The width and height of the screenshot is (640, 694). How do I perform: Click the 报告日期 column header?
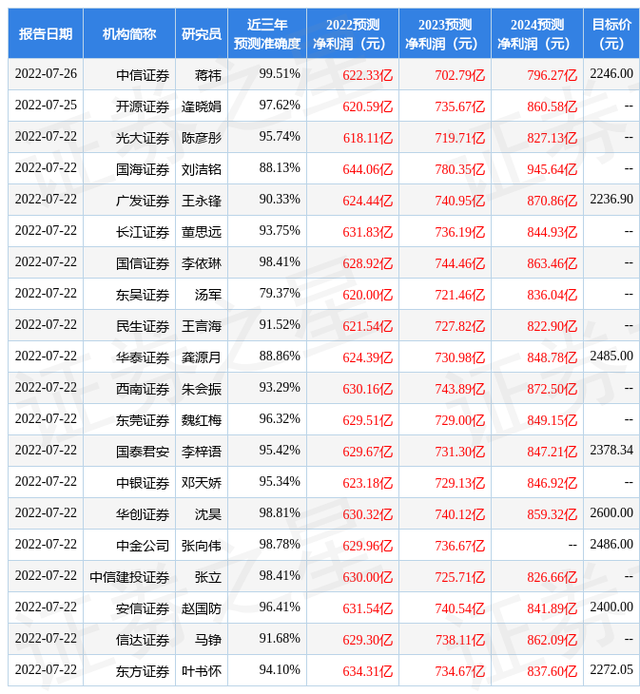pyautogui.click(x=46, y=34)
